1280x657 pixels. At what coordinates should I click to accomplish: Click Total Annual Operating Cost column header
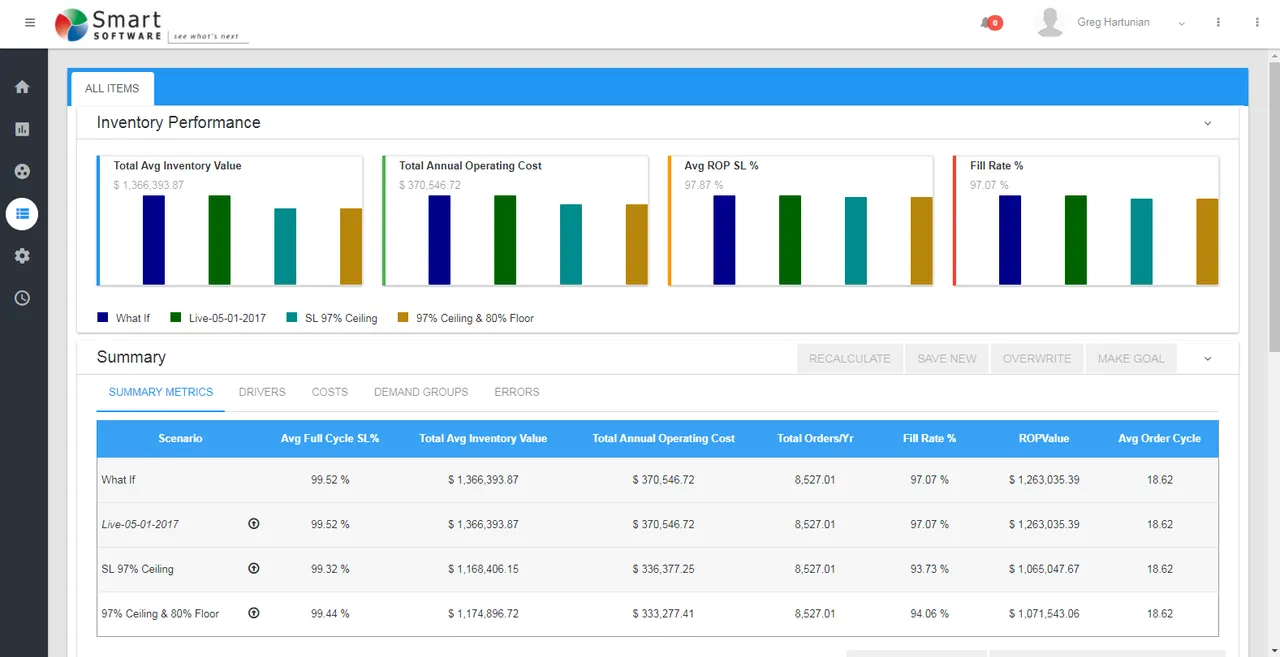click(x=663, y=439)
